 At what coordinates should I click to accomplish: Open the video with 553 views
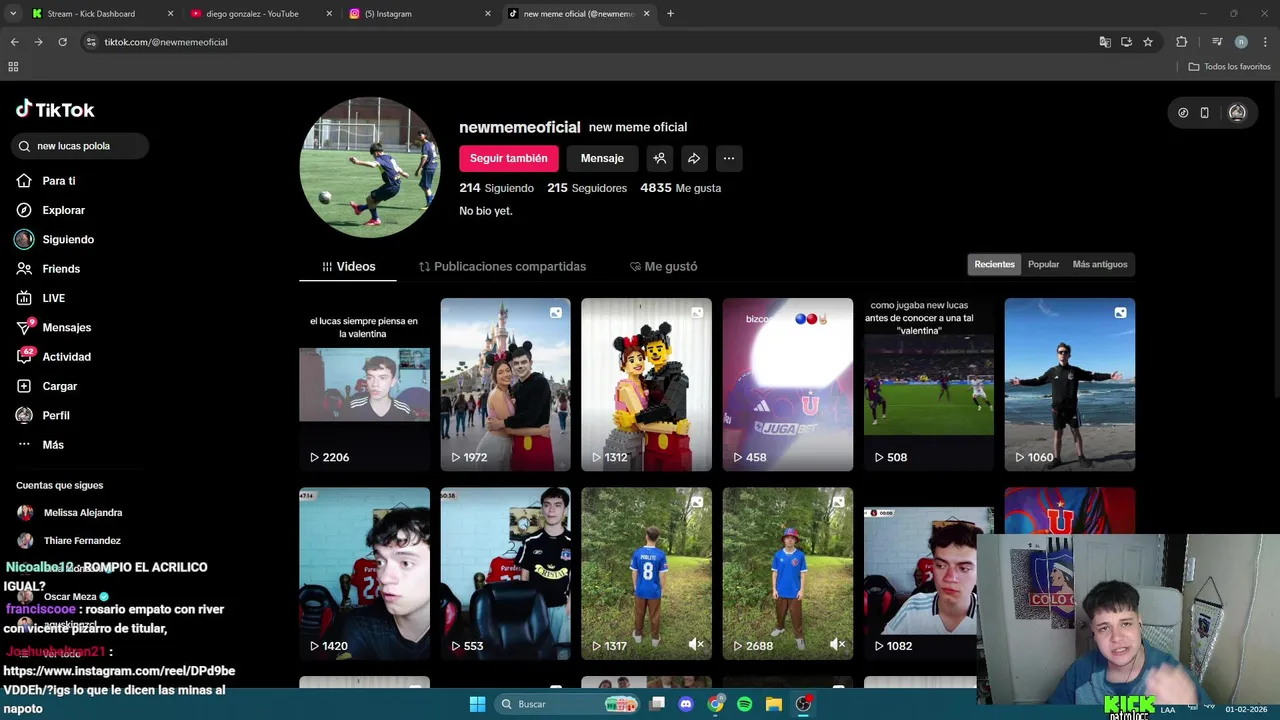pos(505,573)
